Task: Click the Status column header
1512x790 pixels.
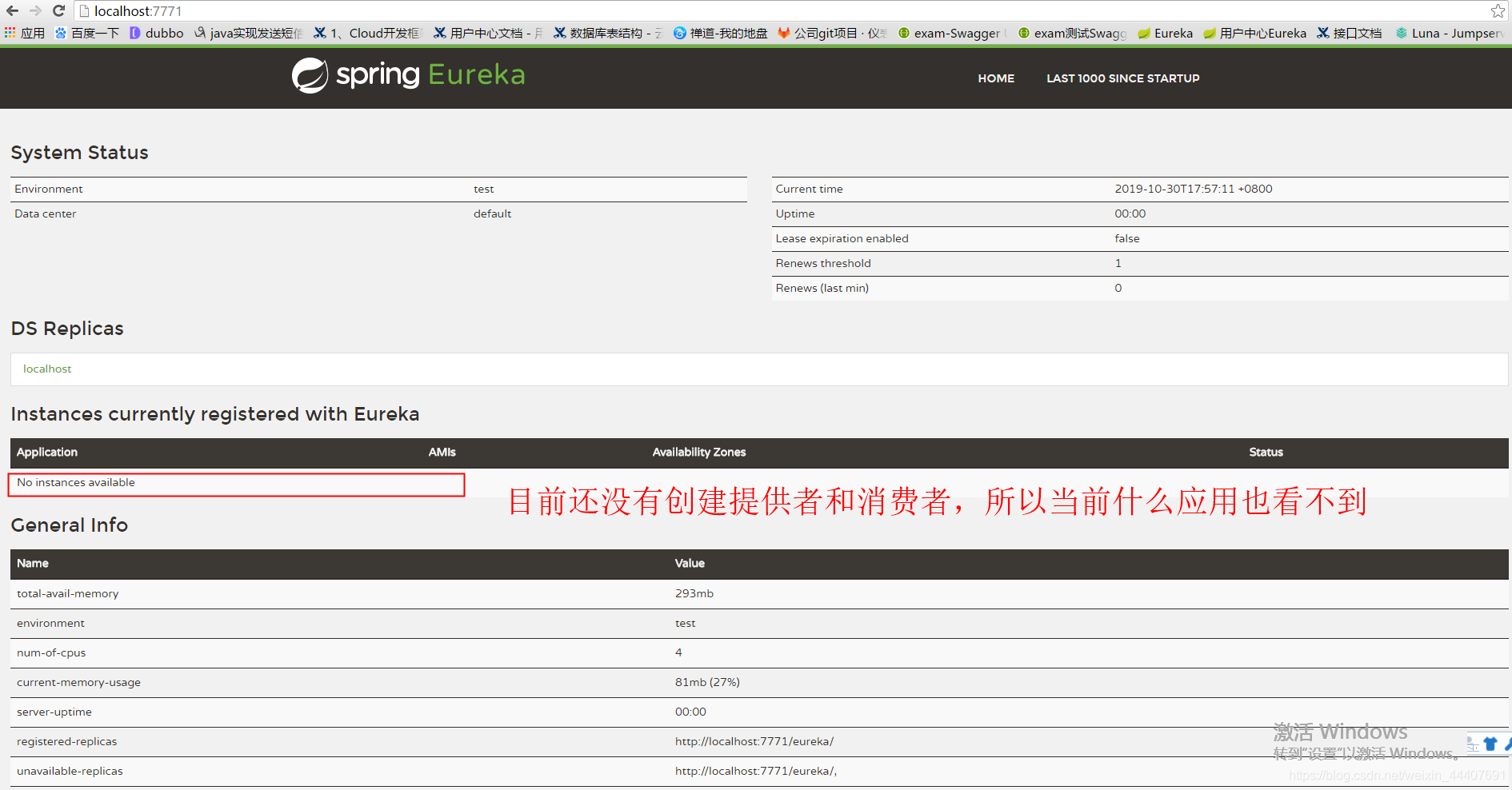Action: click(1266, 452)
